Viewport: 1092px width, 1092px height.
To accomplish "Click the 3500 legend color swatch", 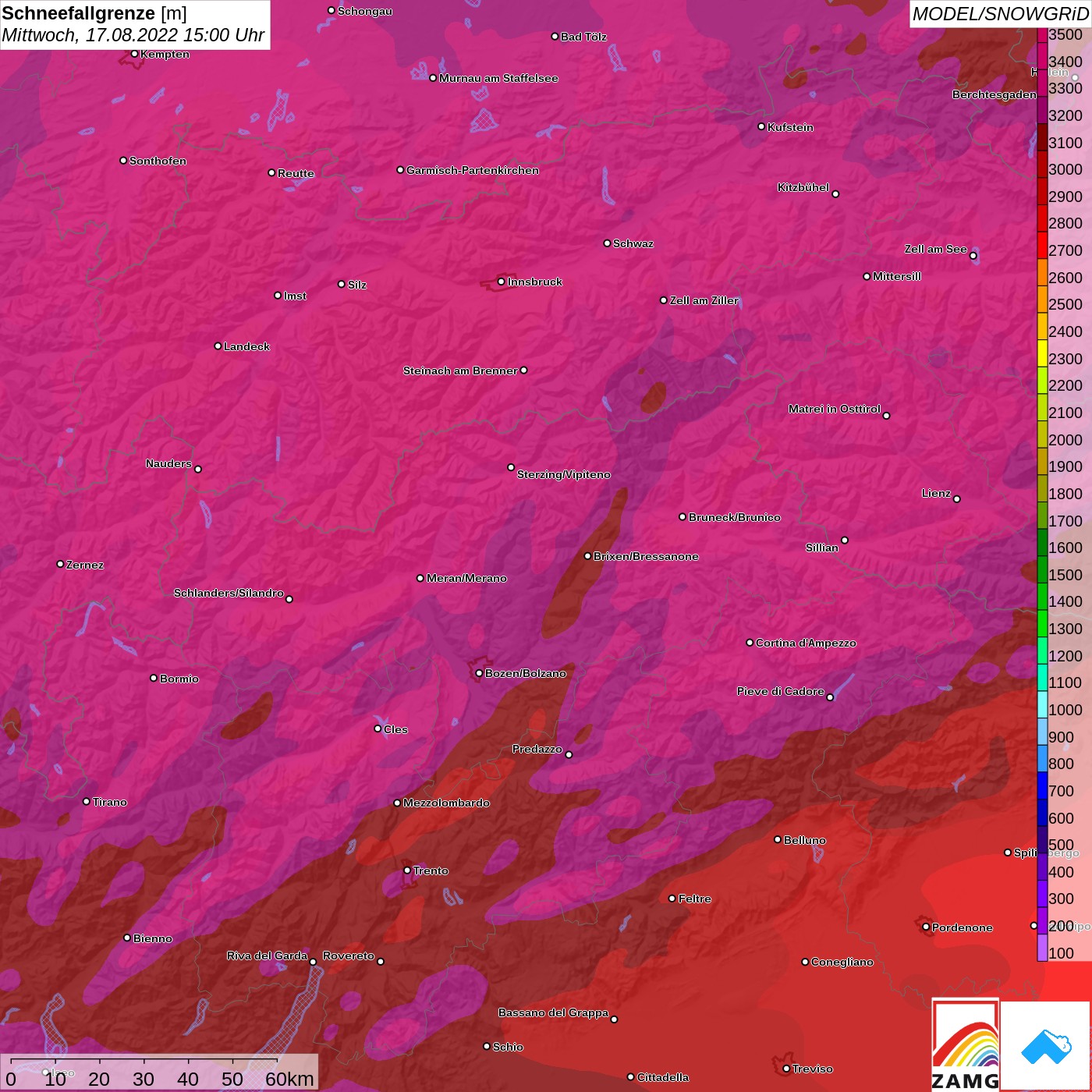I will click(1042, 34).
